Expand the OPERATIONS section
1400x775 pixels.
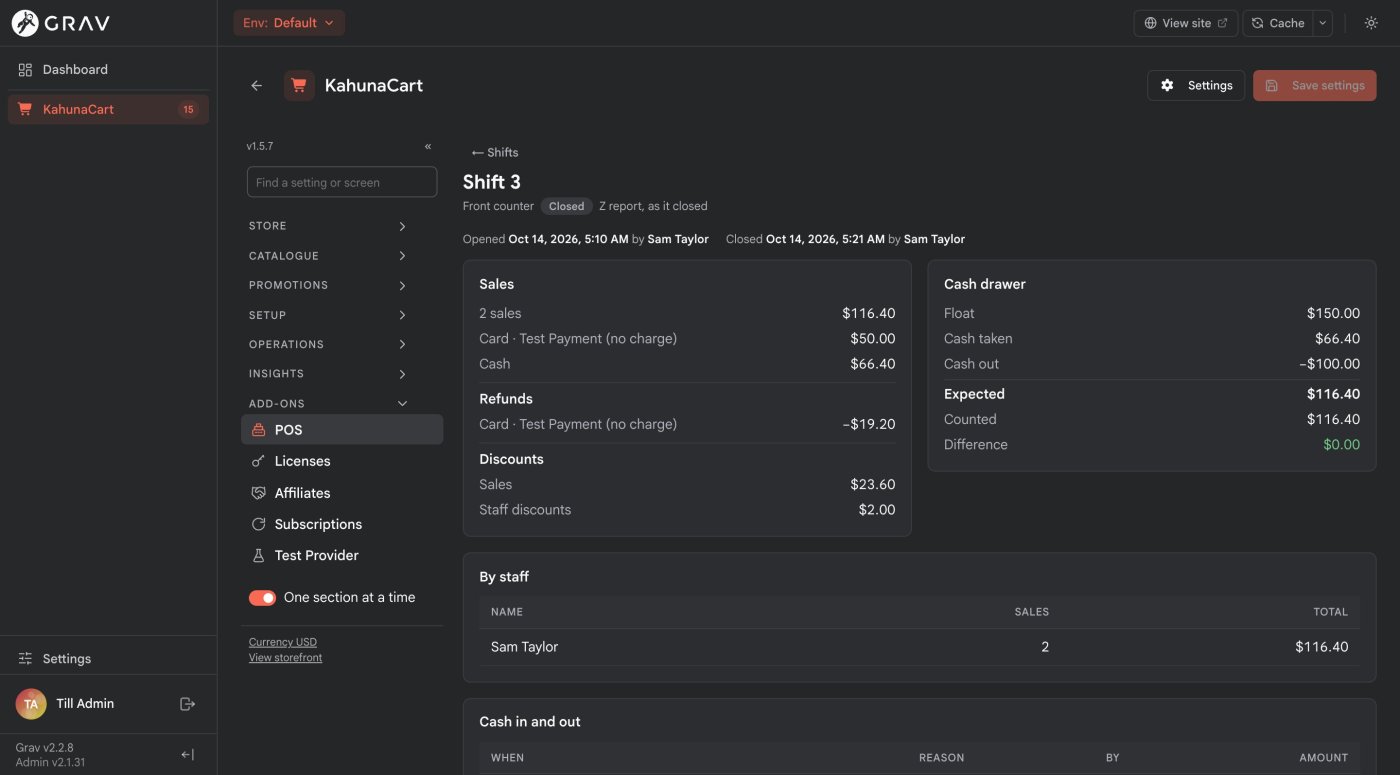328,344
